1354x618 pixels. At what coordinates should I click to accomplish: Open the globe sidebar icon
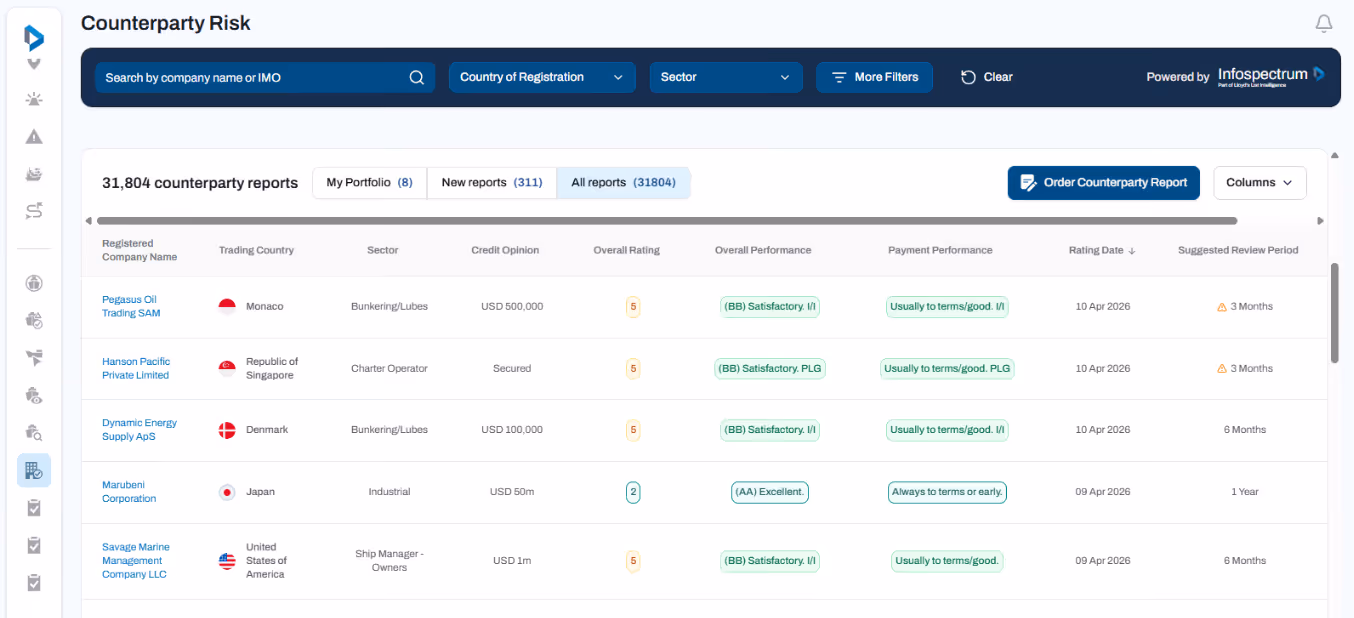pos(34,283)
